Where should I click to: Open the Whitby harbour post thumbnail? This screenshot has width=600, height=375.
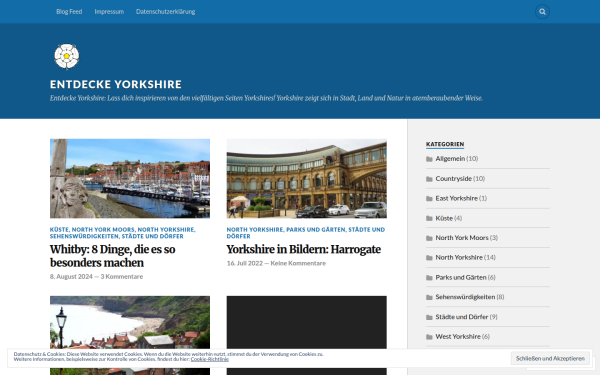click(x=130, y=178)
